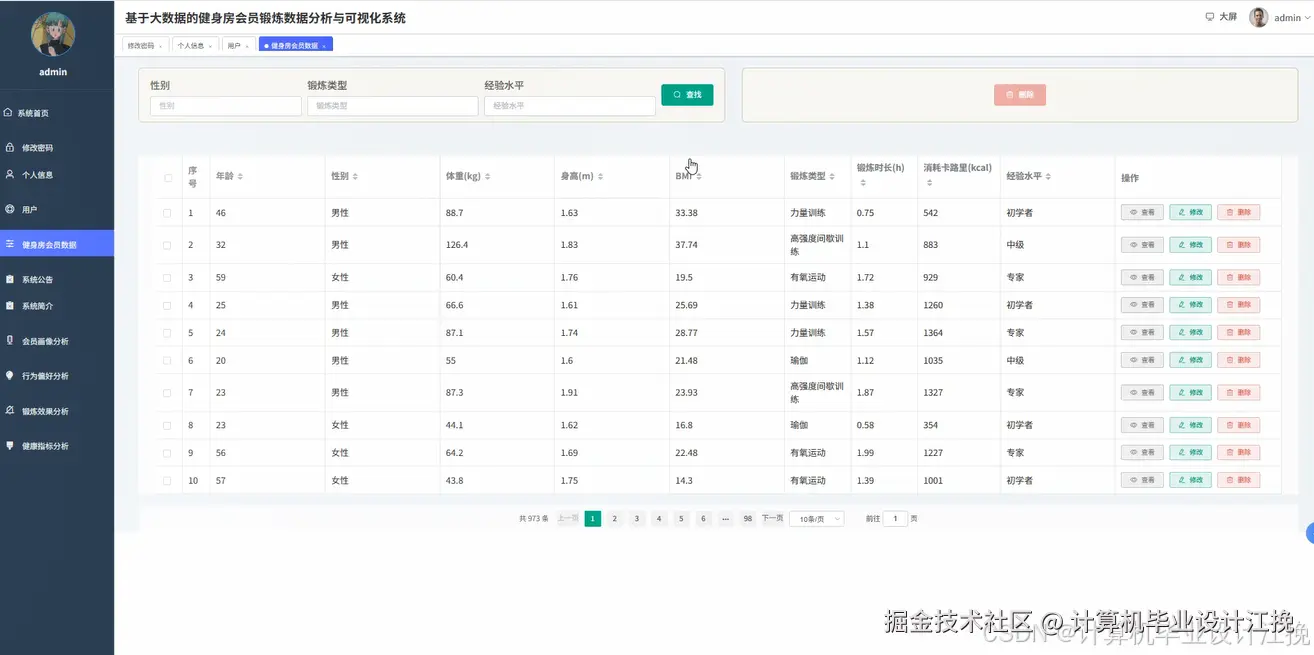1314x655 pixels.
Task: Check the checkbox for row 5
Action: click(167, 332)
